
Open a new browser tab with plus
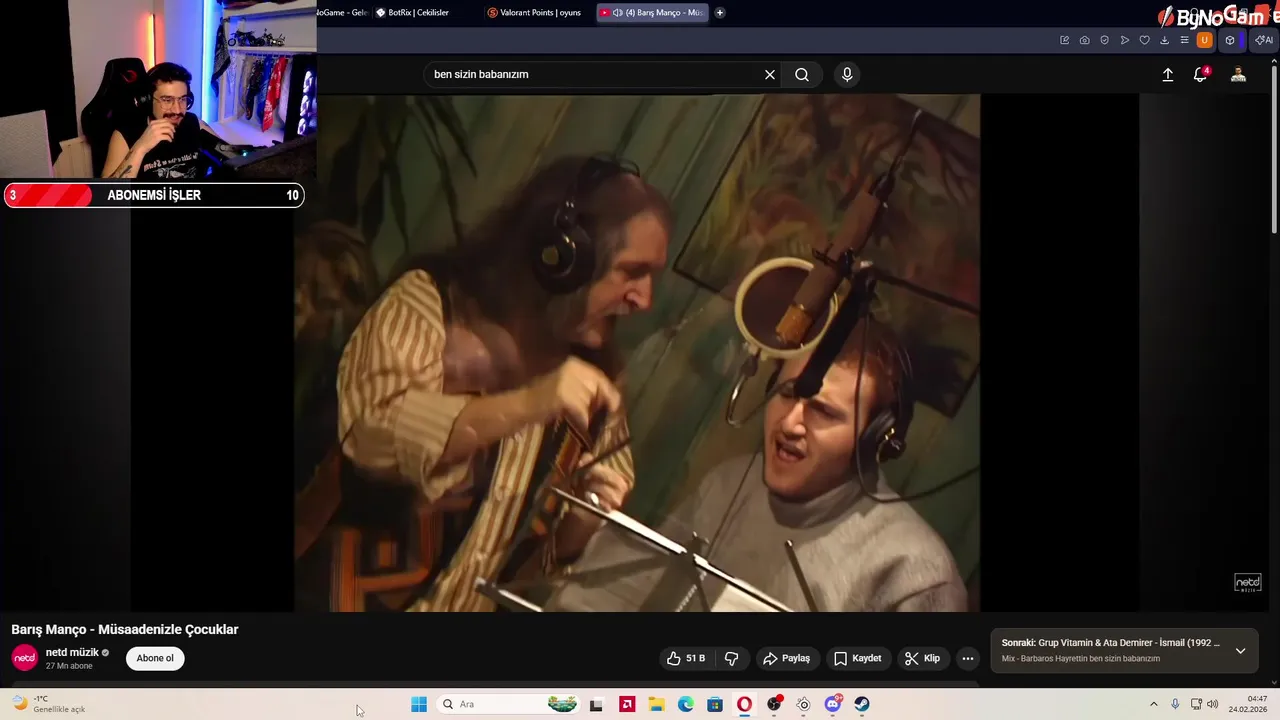click(719, 13)
